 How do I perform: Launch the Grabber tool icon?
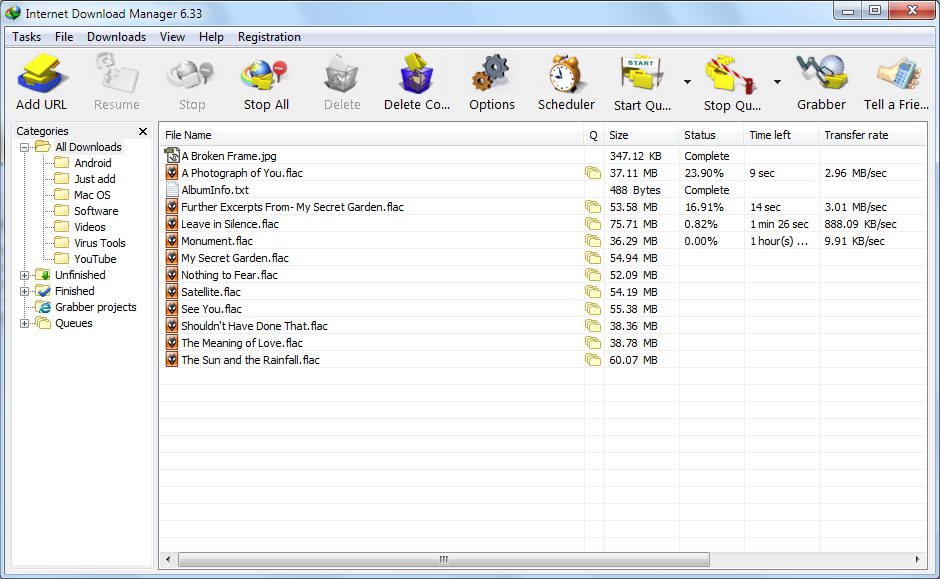pyautogui.click(x=821, y=75)
